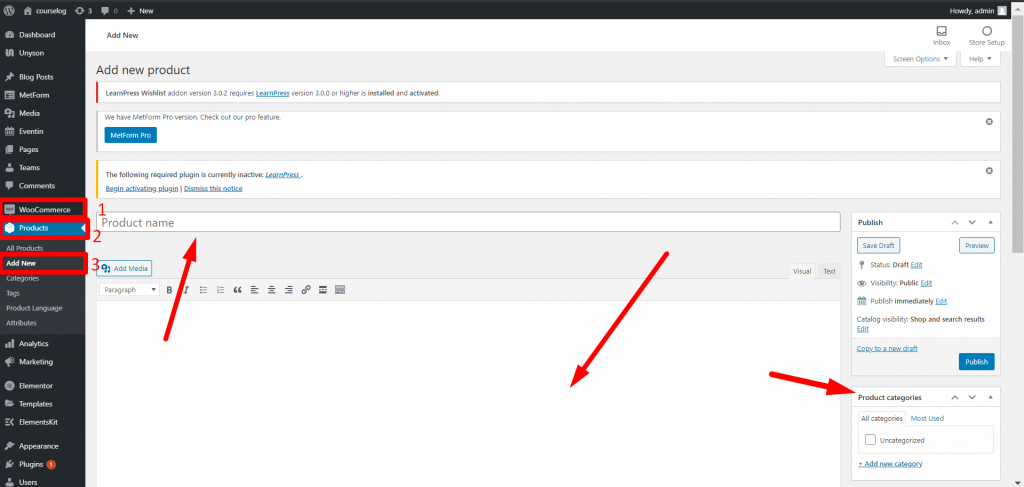
Task: Click the Preview button
Action: click(977, 245)
